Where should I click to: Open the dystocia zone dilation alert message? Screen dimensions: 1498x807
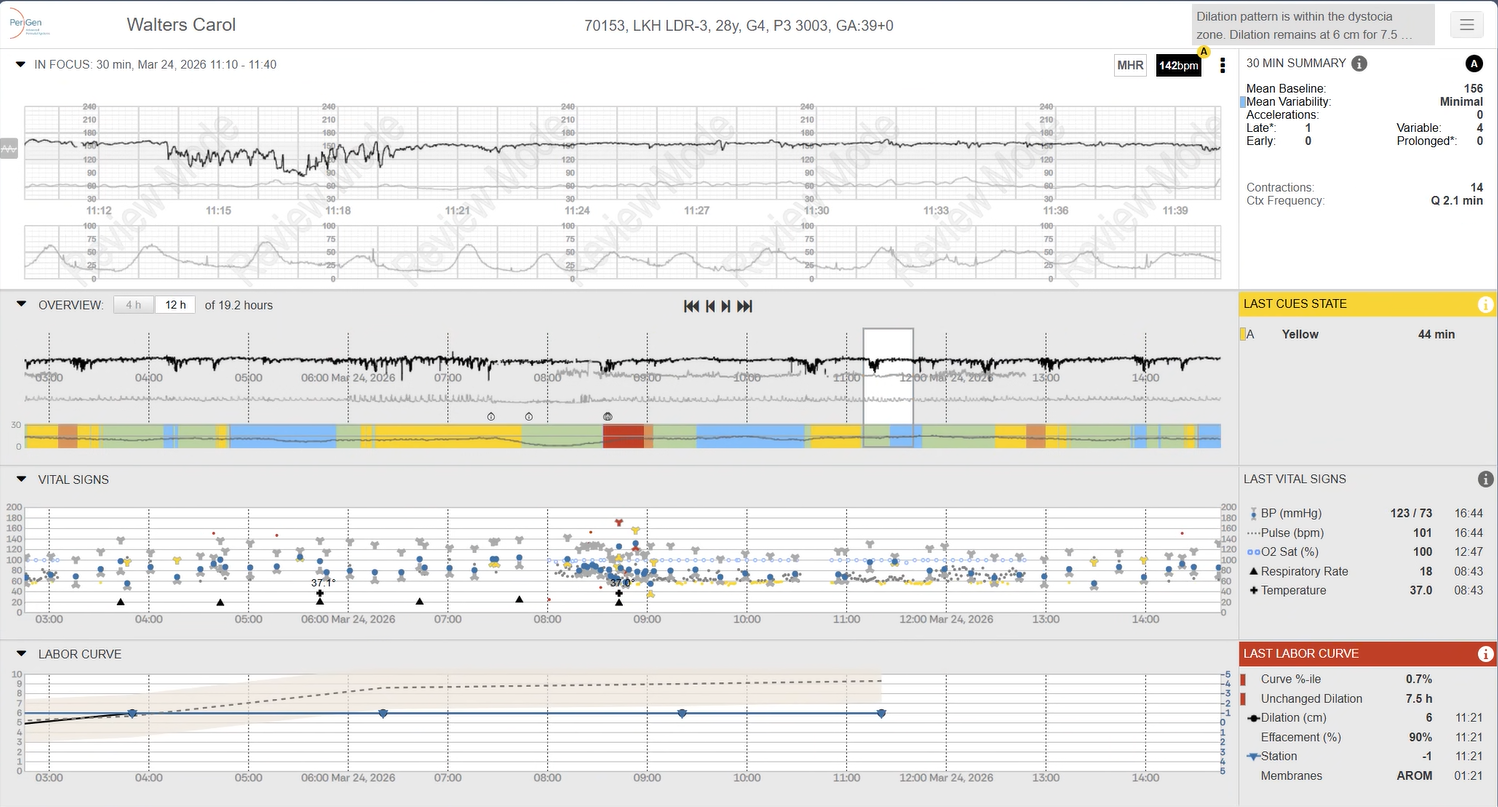1313,25
